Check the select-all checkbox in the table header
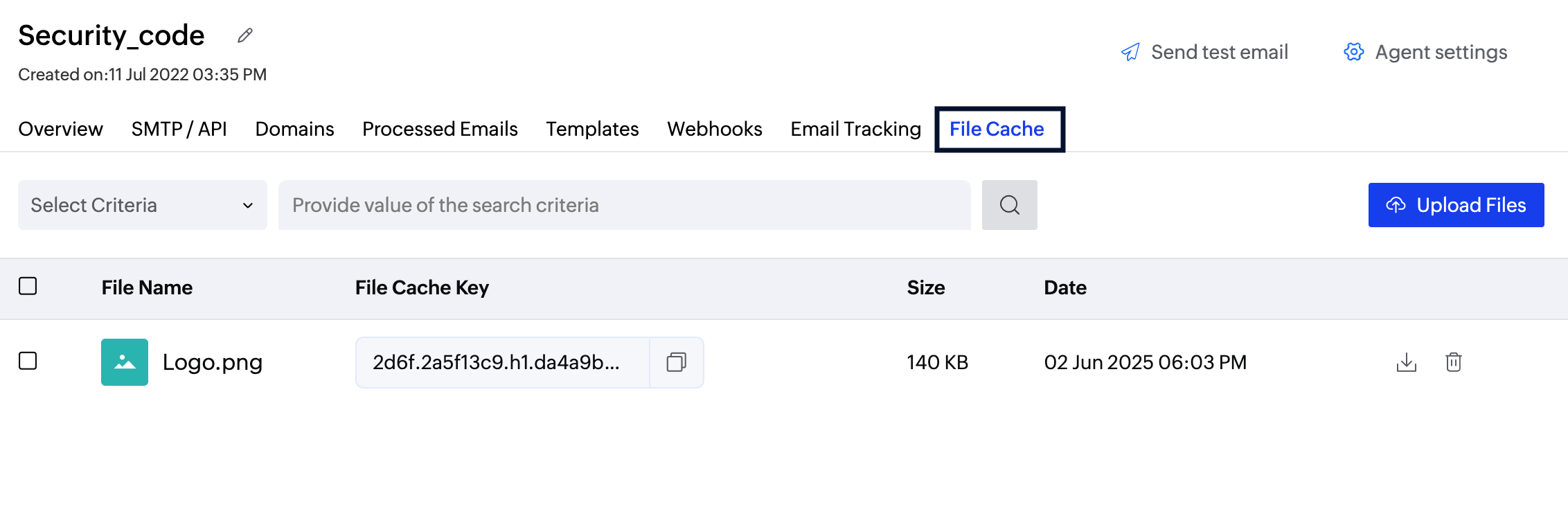The height and width of the screenshot is (525, 1568). (28, 286)
